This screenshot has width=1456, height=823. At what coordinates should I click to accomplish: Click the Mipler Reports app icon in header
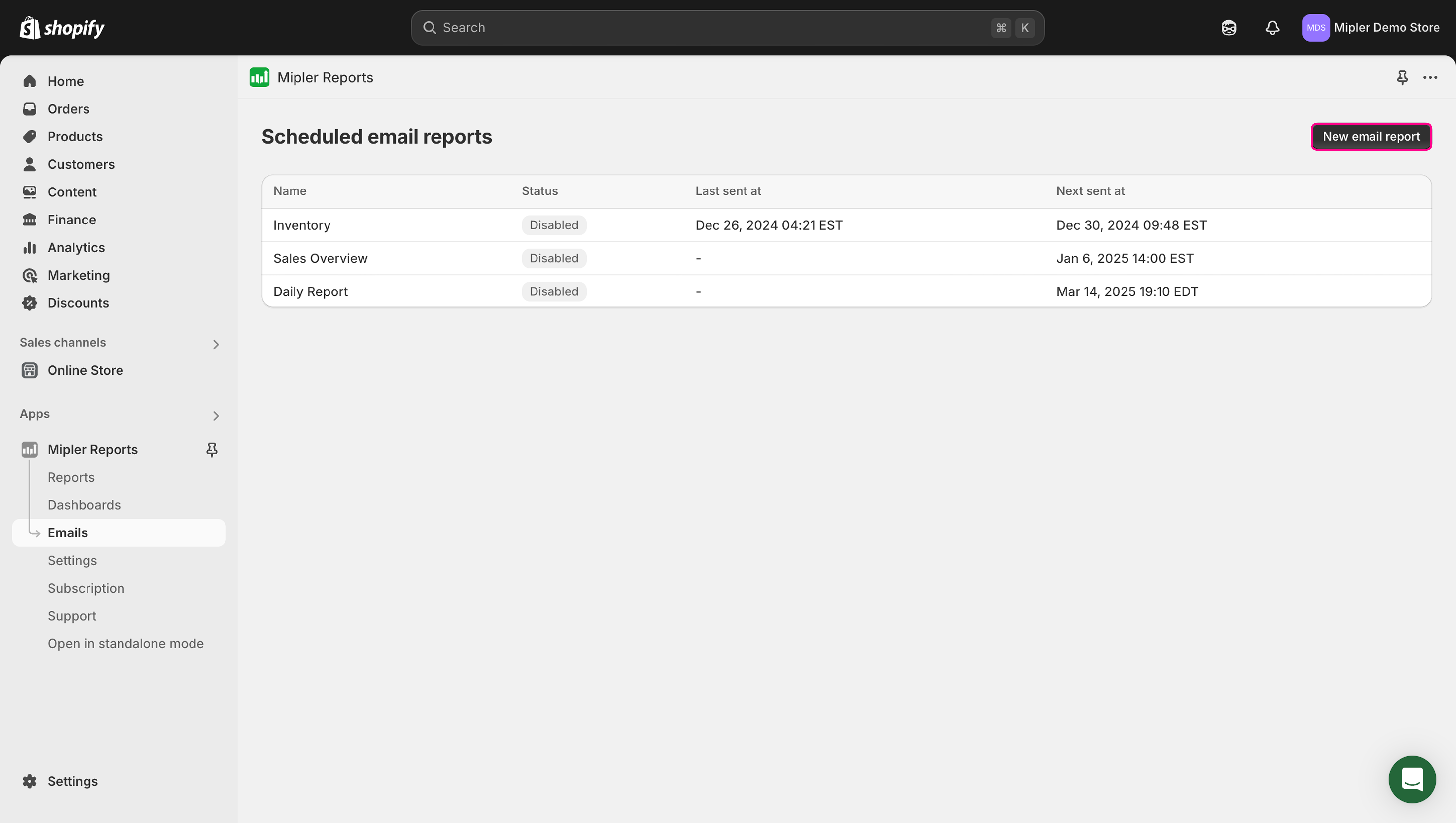(260, 78)
